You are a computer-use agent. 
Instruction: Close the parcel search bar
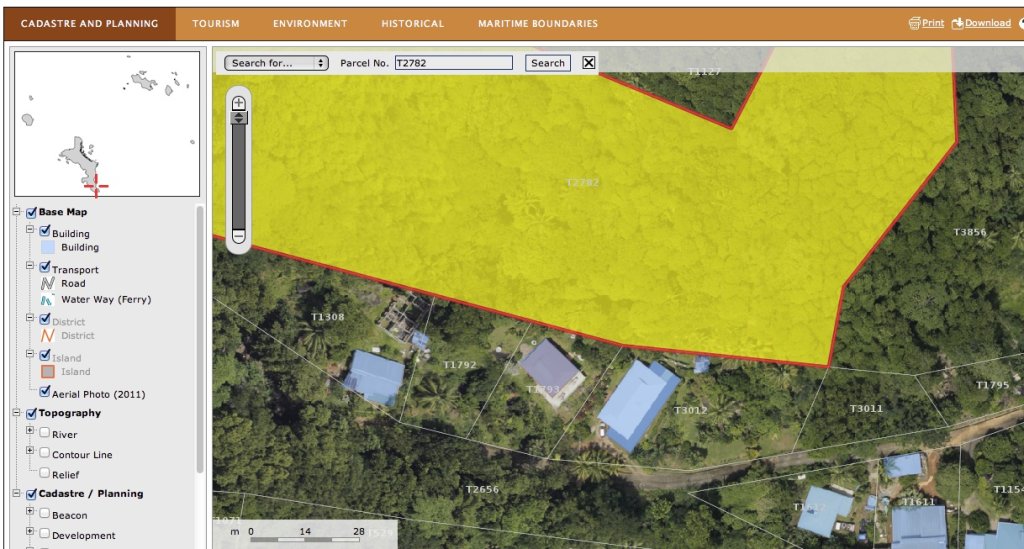[x=588, y=63]
